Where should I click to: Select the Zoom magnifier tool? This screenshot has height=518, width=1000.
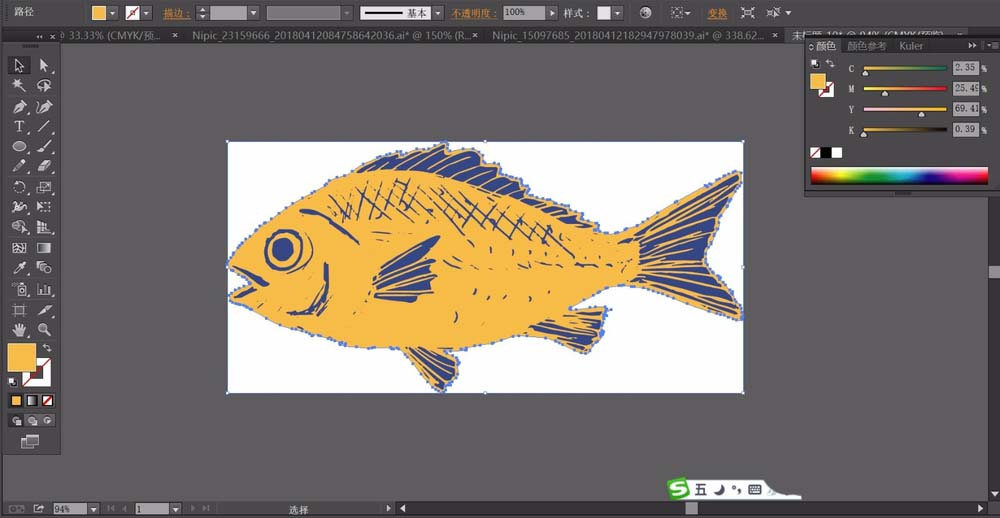click(44, 330)
